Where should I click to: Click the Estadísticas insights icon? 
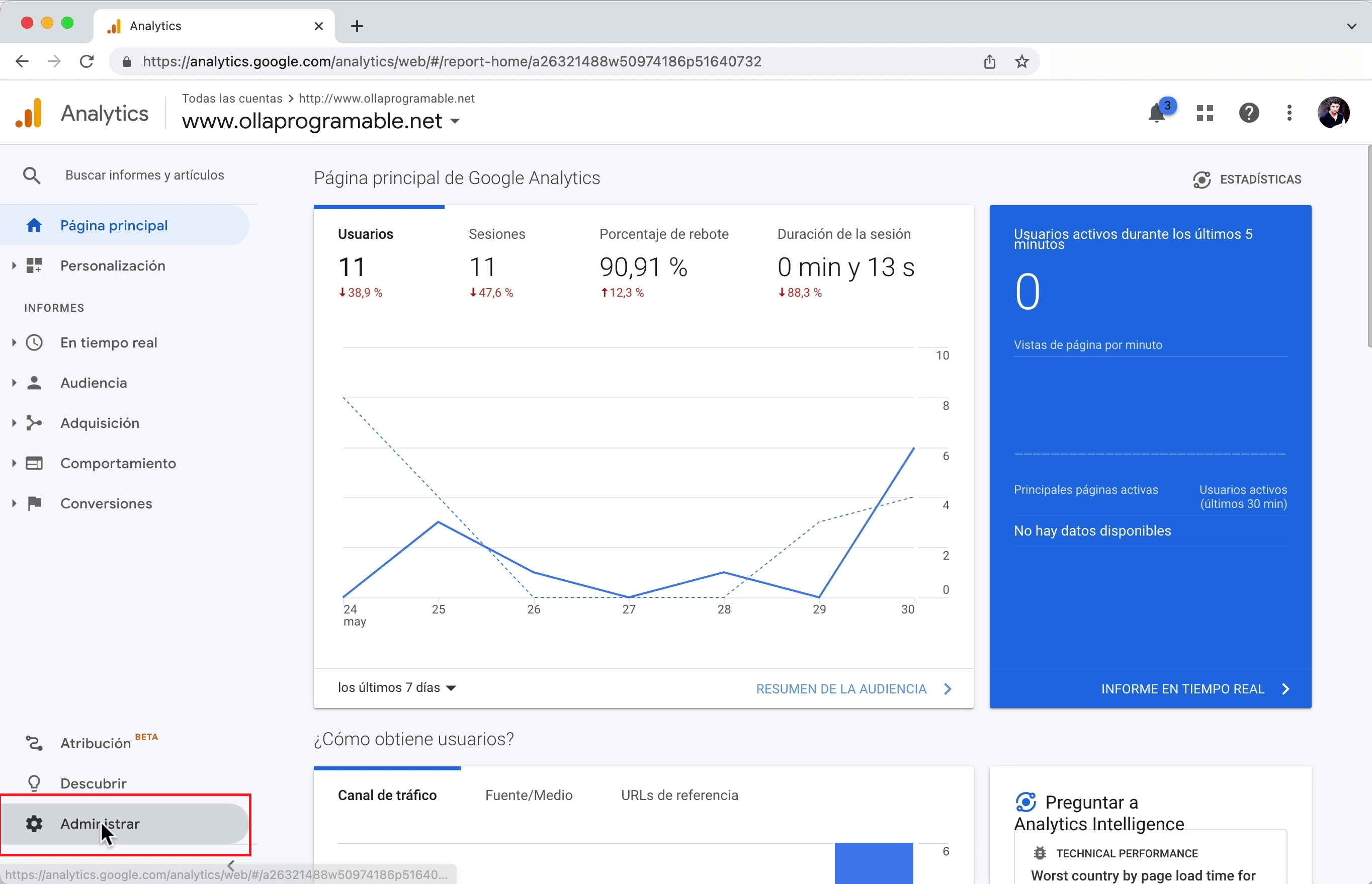[1202, 180]
